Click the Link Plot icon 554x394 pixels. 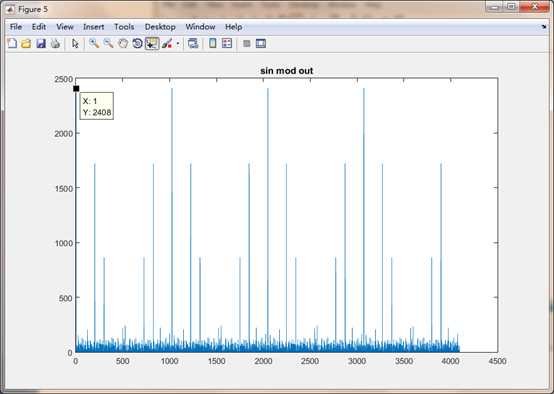193,43
